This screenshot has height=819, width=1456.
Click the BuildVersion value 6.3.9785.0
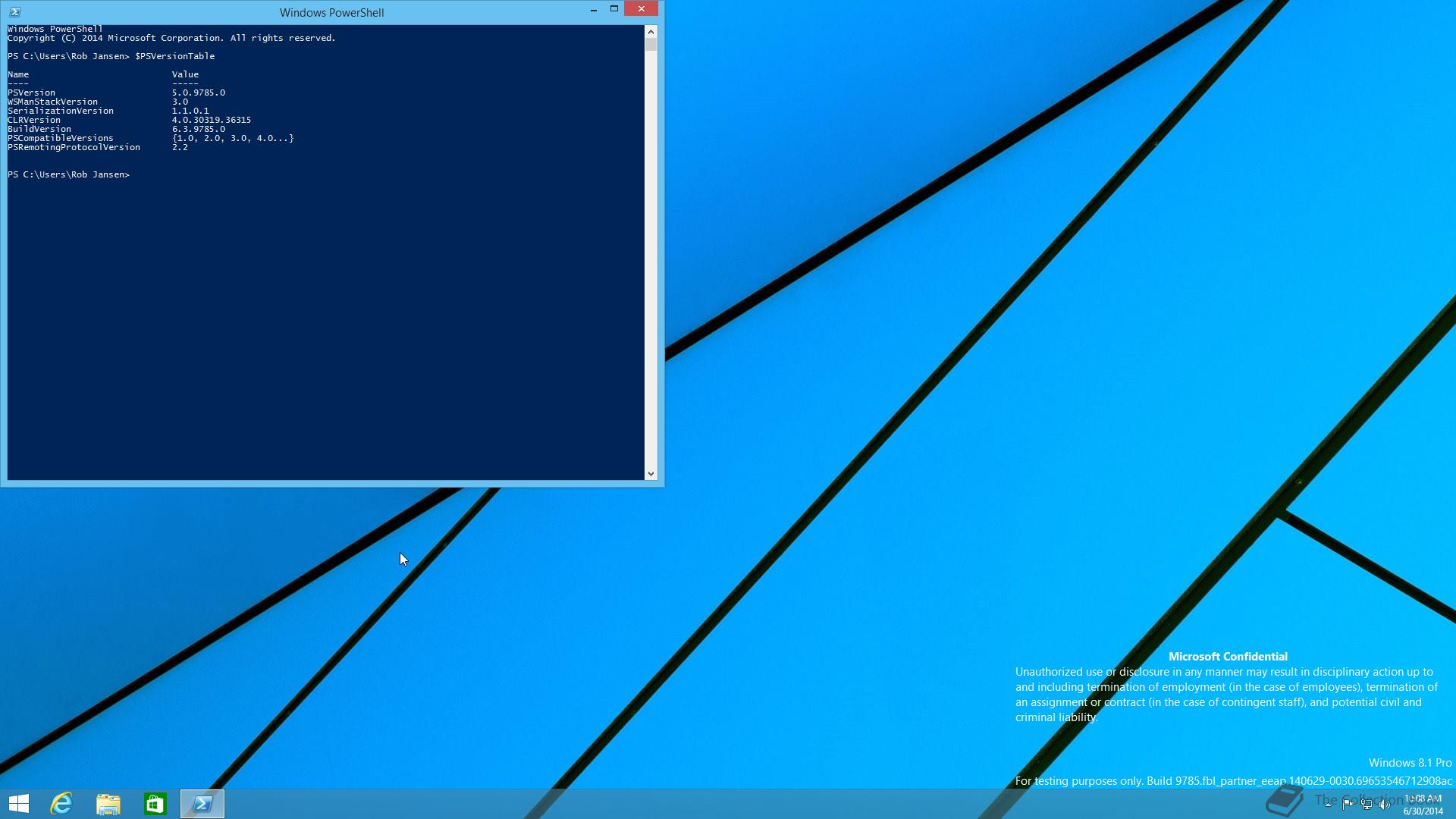[x=199, y=129]
